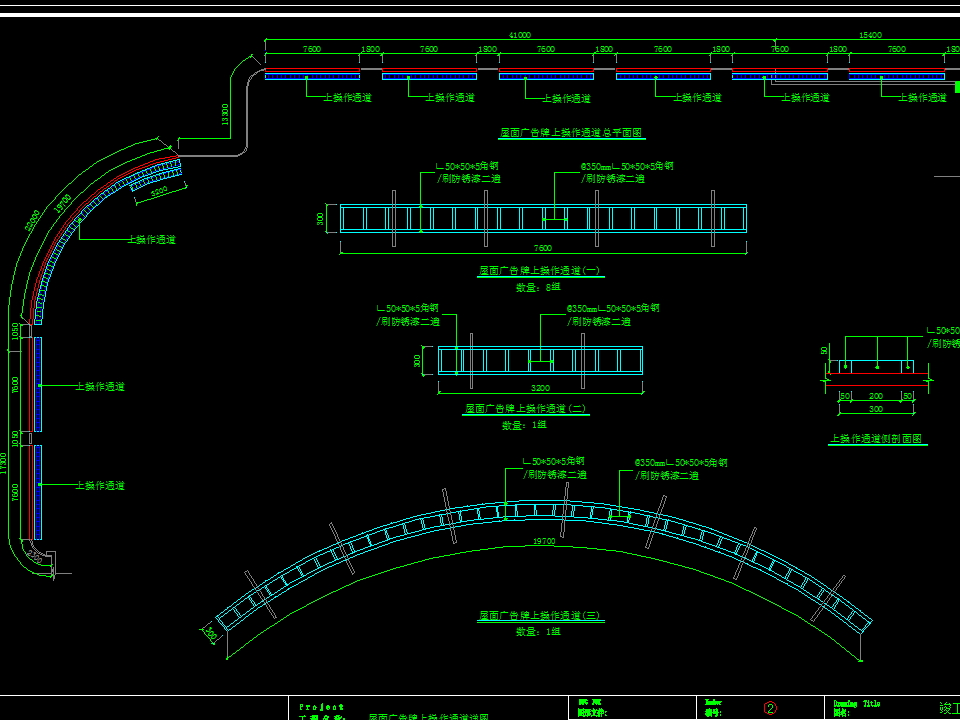Click the red circled number 2 in title block
The image size is (960, 720).
click(x=770, y=708)
